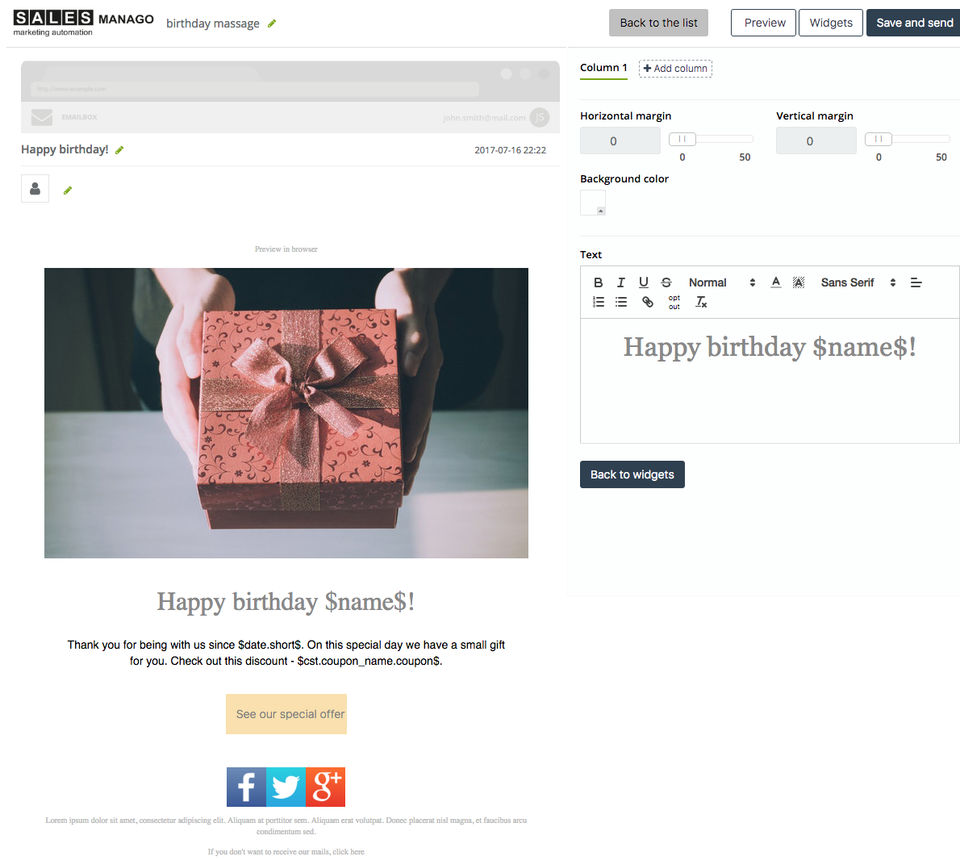Open the text alignment dropdown
This screenshot has height=861, width=960.
916,282
